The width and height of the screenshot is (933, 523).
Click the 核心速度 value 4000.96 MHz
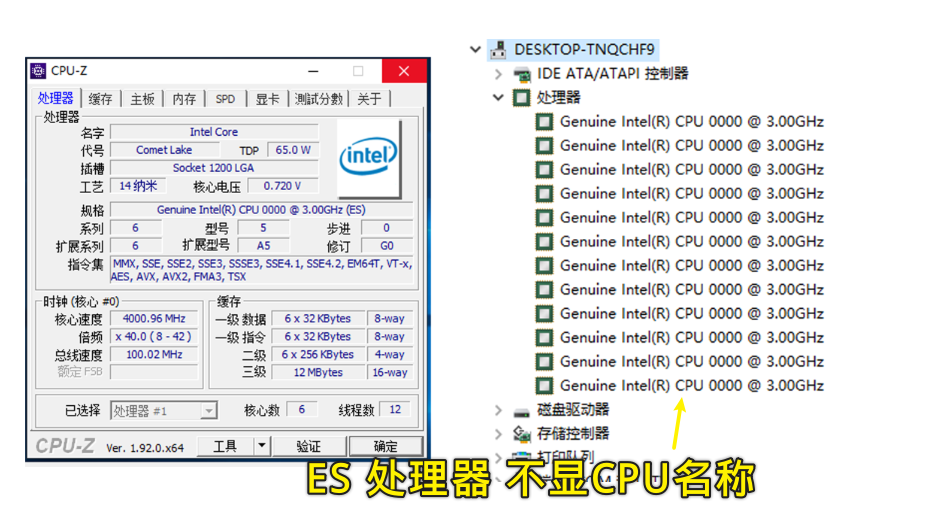point(154,318)
